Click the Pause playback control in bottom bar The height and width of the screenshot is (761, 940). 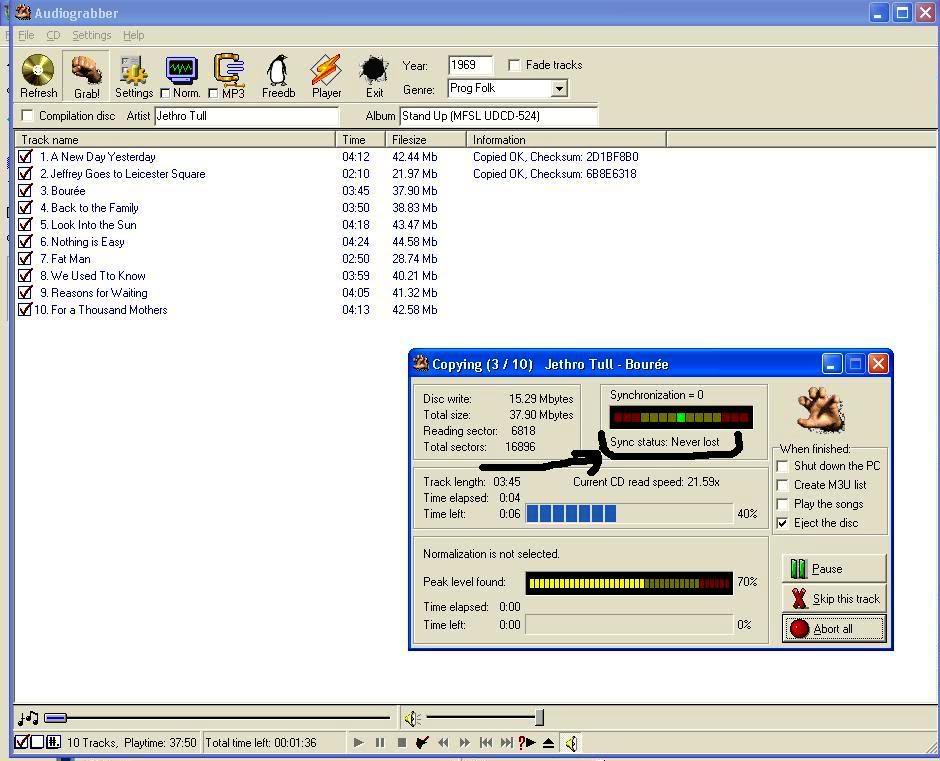coord(379,742)
